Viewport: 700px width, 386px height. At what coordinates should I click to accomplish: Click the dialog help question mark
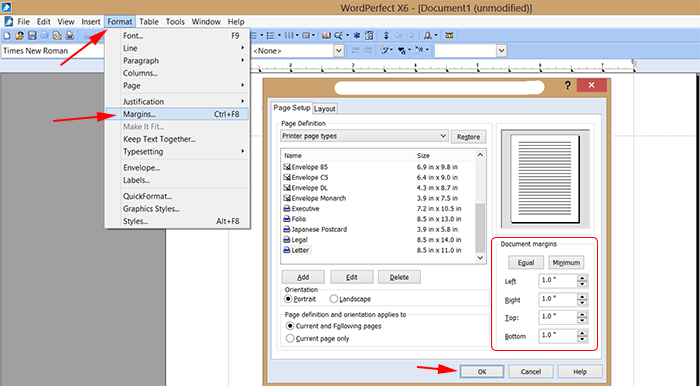coord(567,85)
